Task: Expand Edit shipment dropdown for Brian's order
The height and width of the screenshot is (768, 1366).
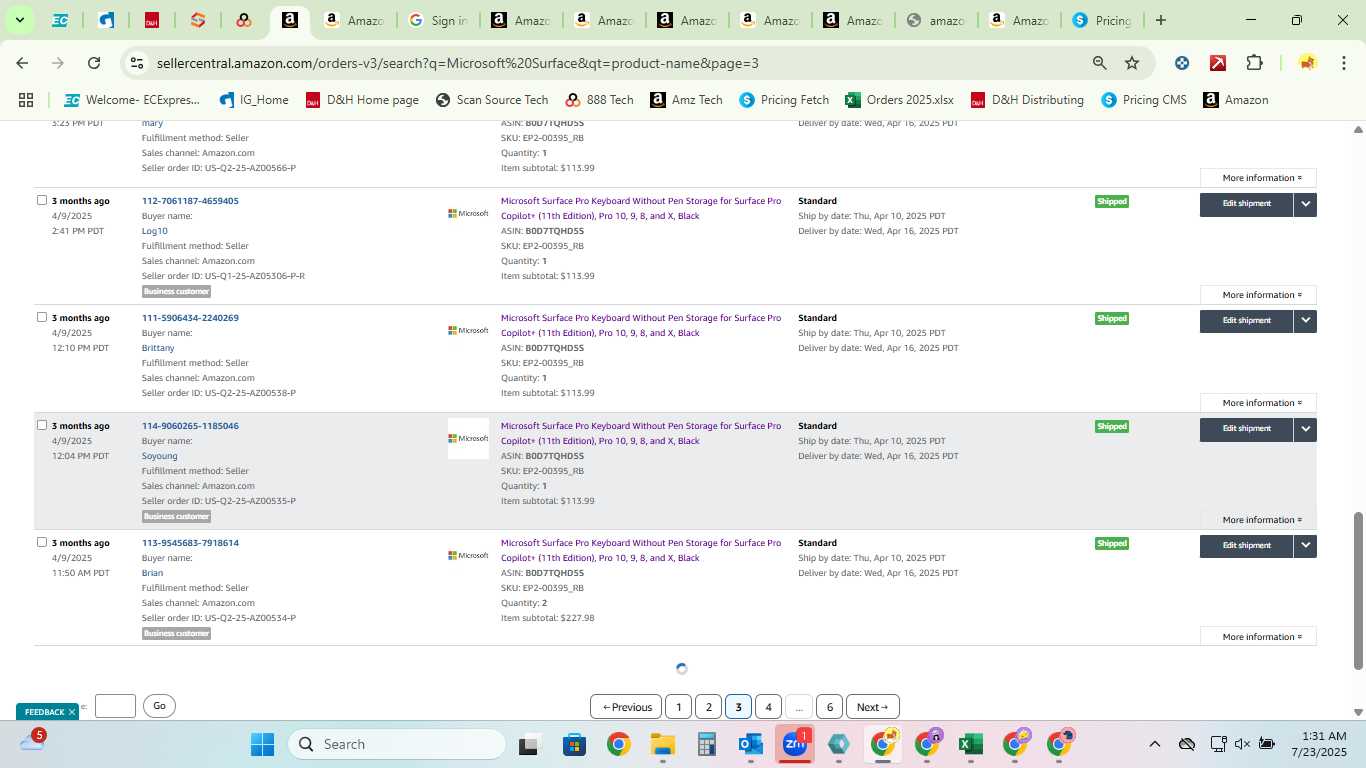Action: 1305,546
